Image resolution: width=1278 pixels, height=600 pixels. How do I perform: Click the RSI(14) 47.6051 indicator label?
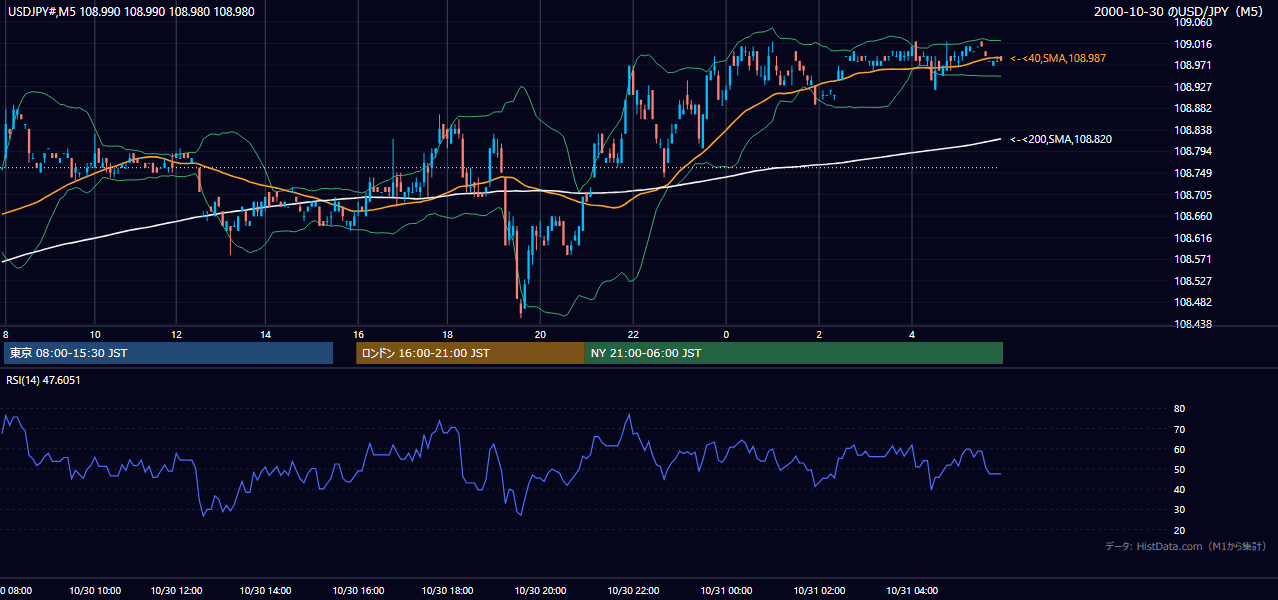pos(43,380)
